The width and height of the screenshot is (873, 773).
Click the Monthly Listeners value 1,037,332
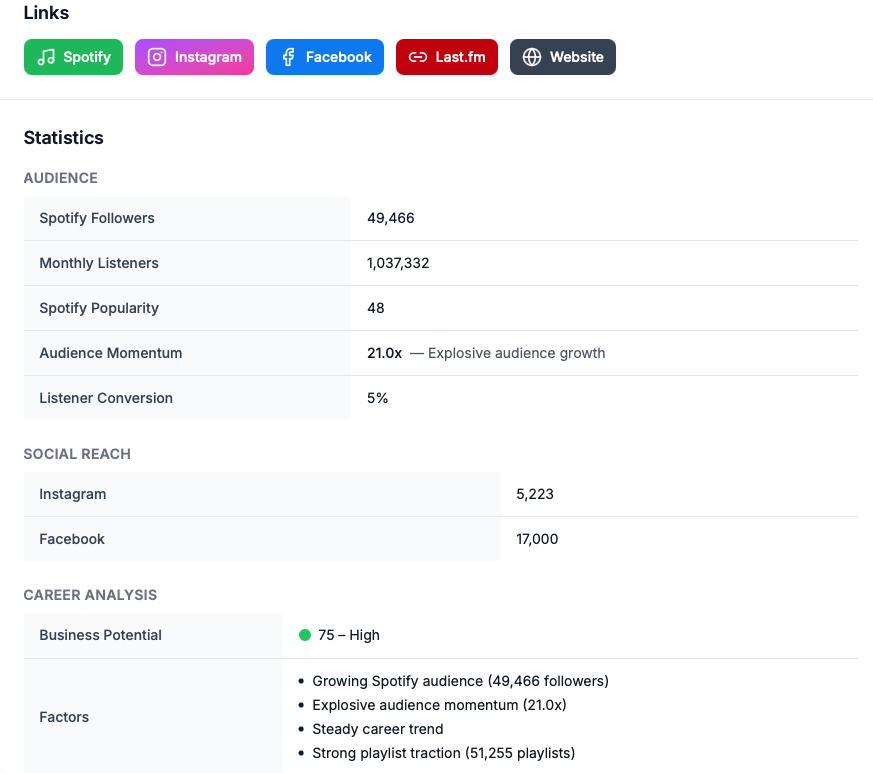coord(398,263)
